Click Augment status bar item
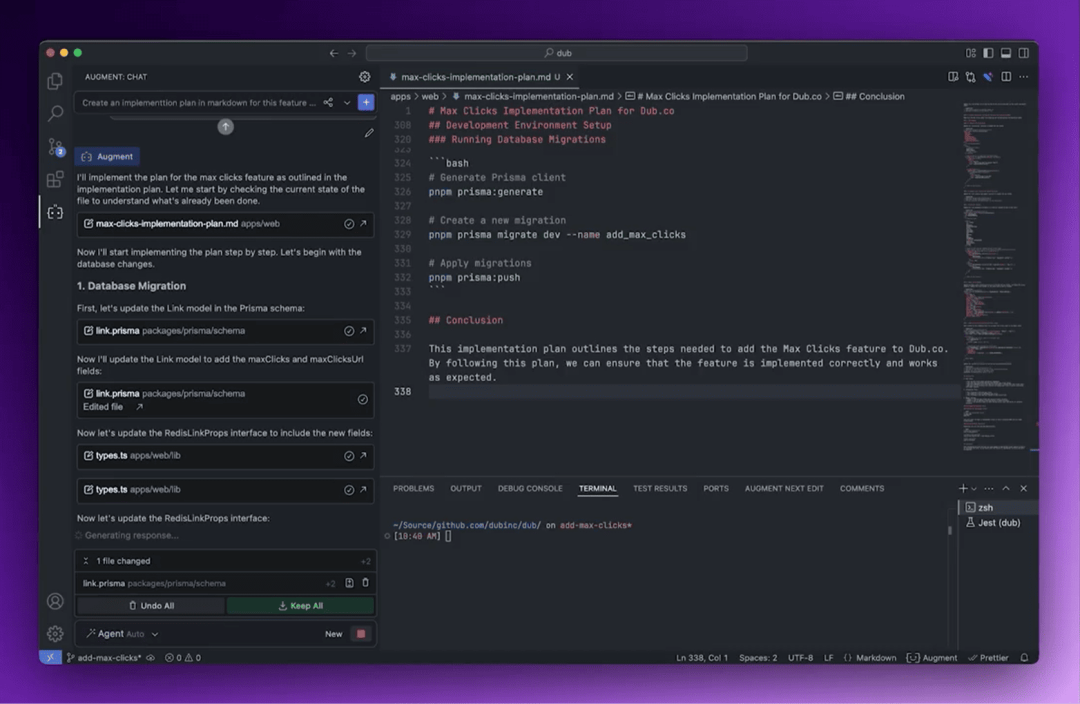The image size is (1080, 704). tap(932, 658)
